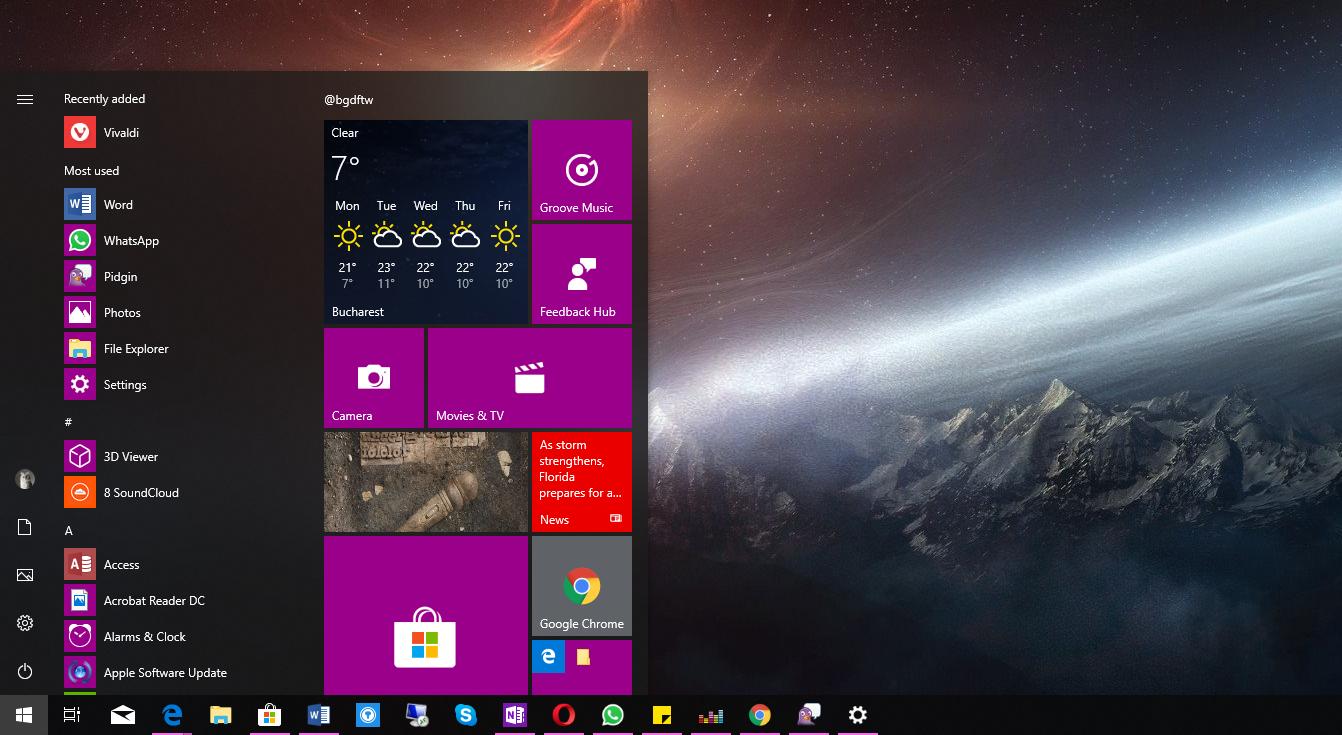Viewport: 1342px width, 735px height.
Task: Switch to Google Chrome on the taskbar
Action: 760,715
